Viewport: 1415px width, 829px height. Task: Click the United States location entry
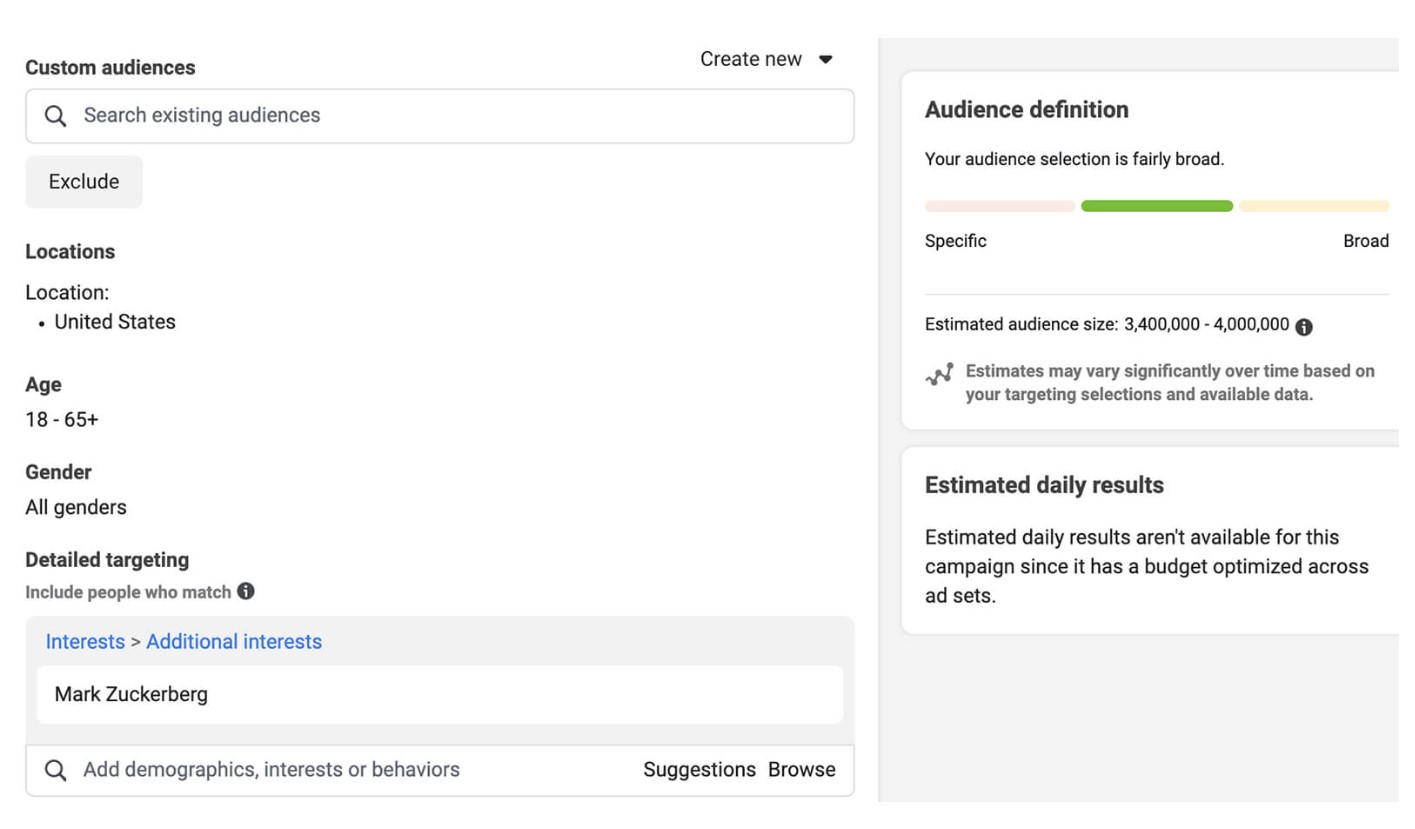[116, 322]
